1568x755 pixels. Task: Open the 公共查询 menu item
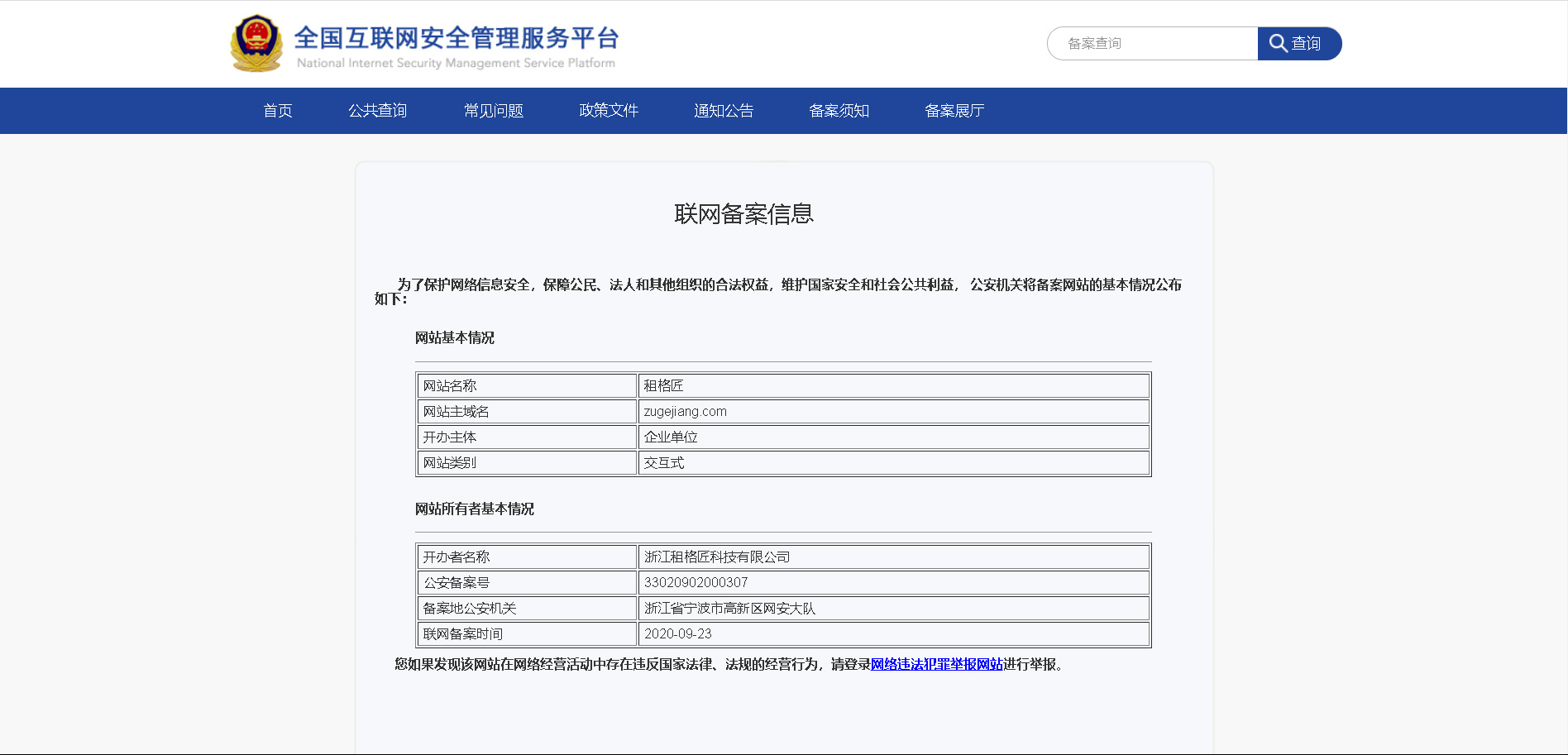point(378,111)
